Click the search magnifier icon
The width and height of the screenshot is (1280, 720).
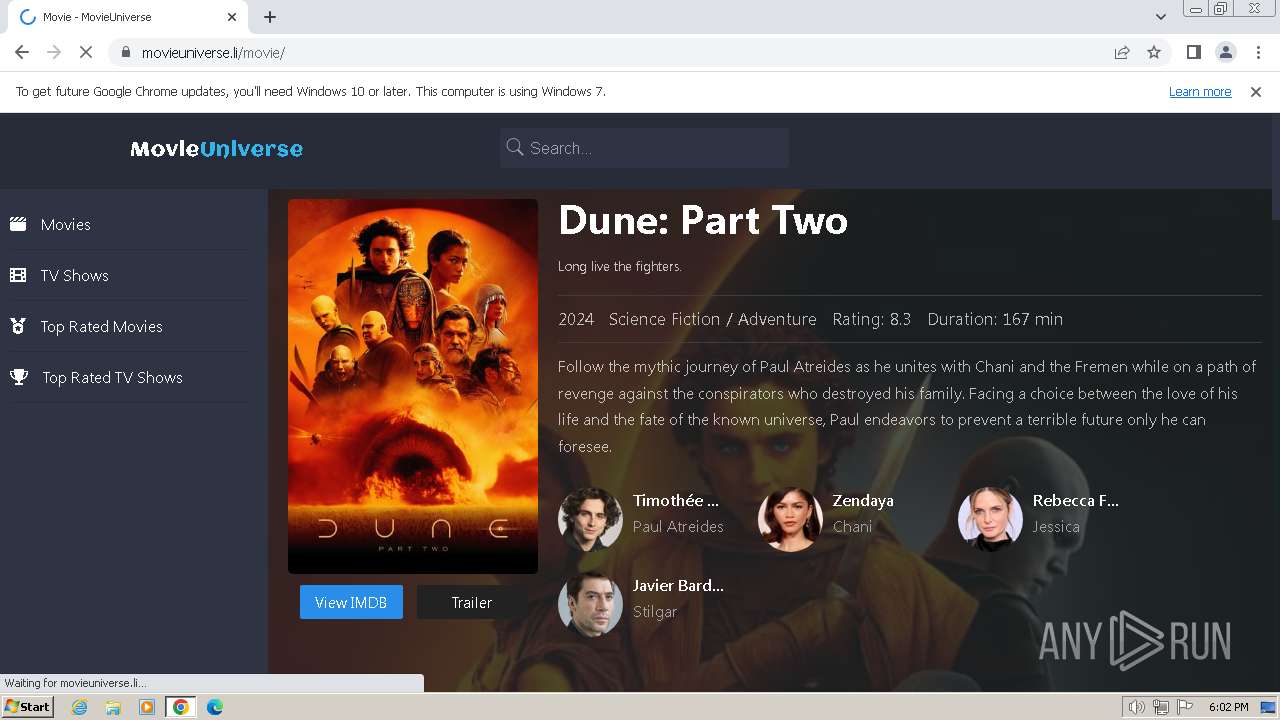pos(515,147)
